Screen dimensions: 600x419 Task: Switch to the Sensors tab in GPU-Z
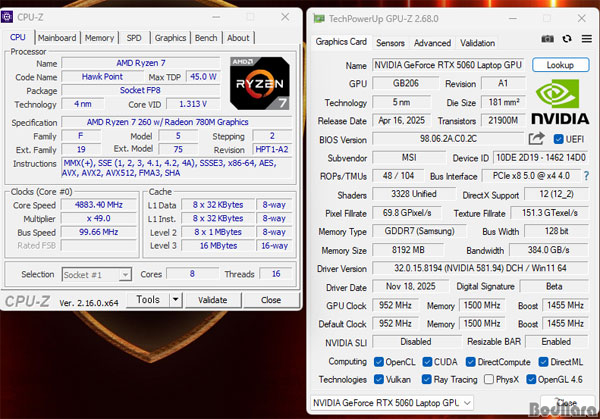point(390,43)
